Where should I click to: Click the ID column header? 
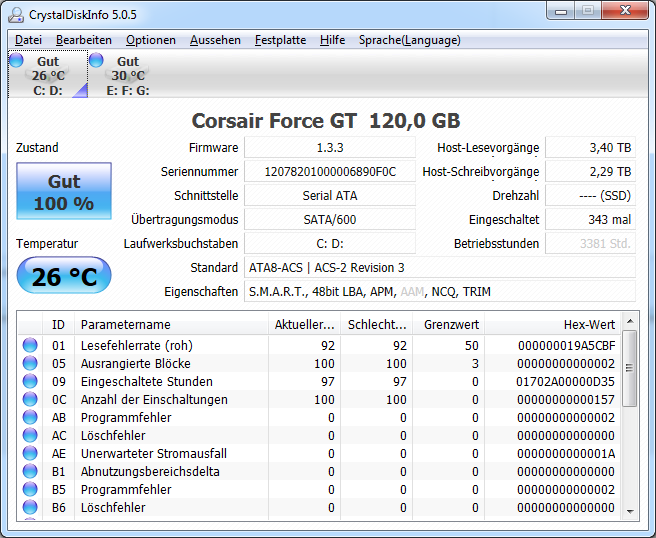tap(59, 324)
